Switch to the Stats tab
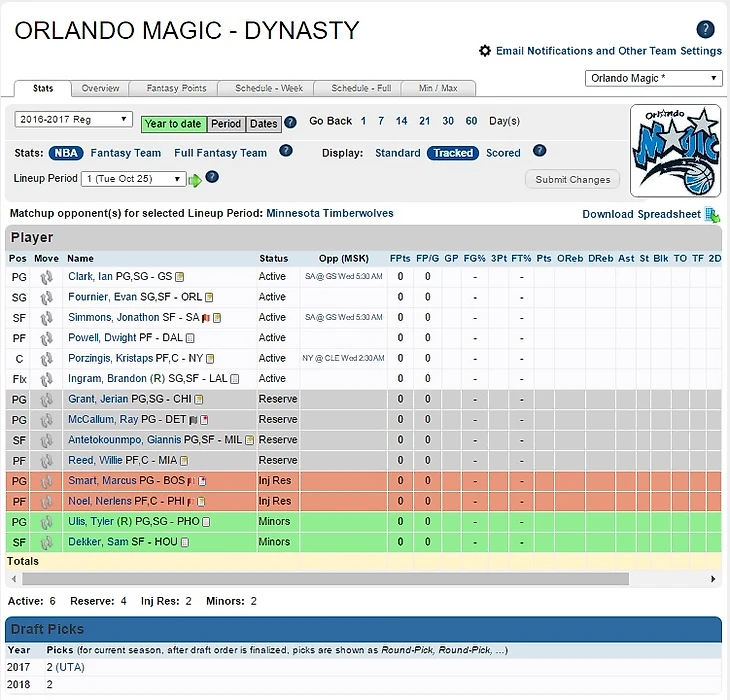This screenshot has width=730, height=700. [43, 88]
